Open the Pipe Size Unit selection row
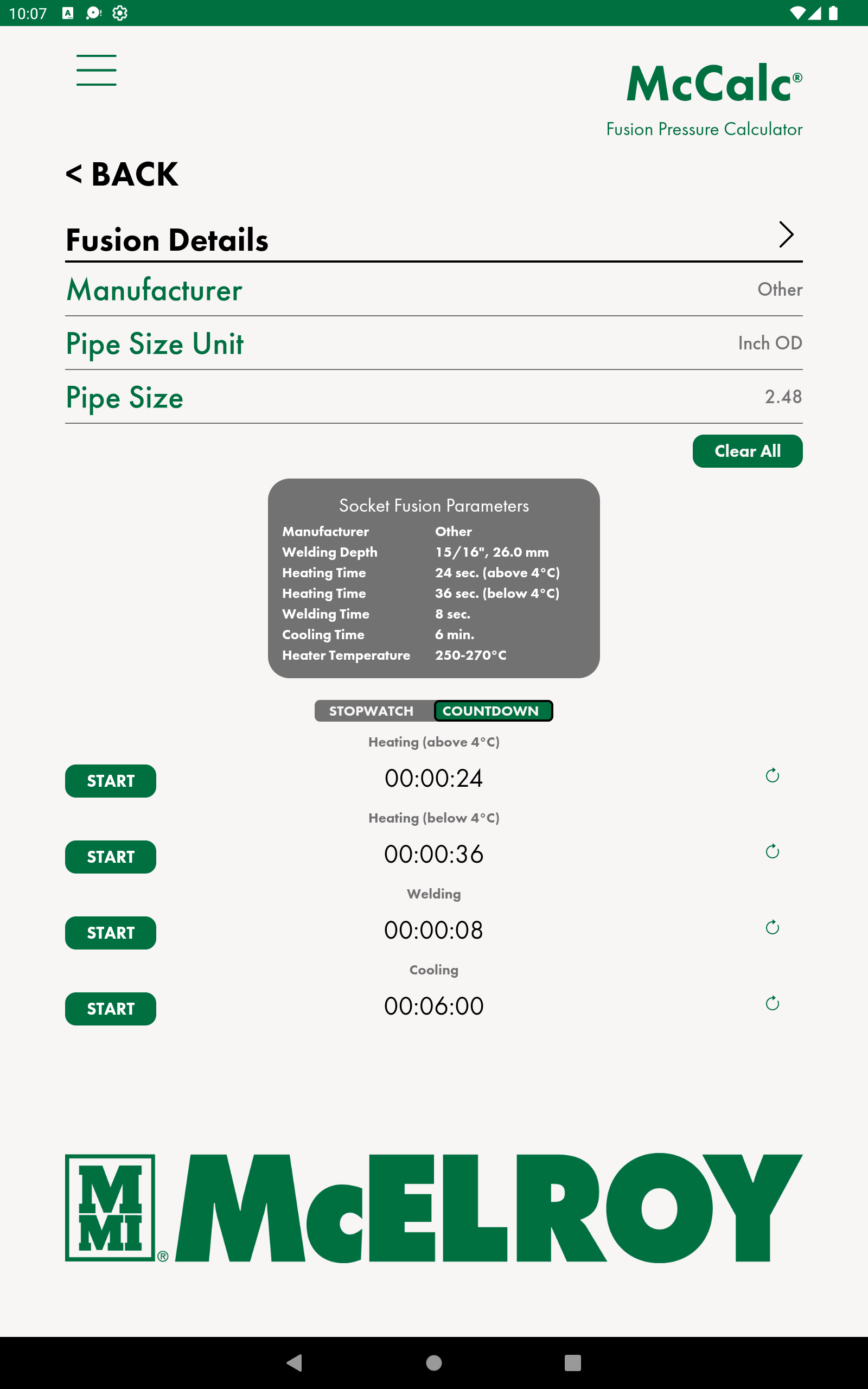This screenshot has height=1389, width=868. 434,343
